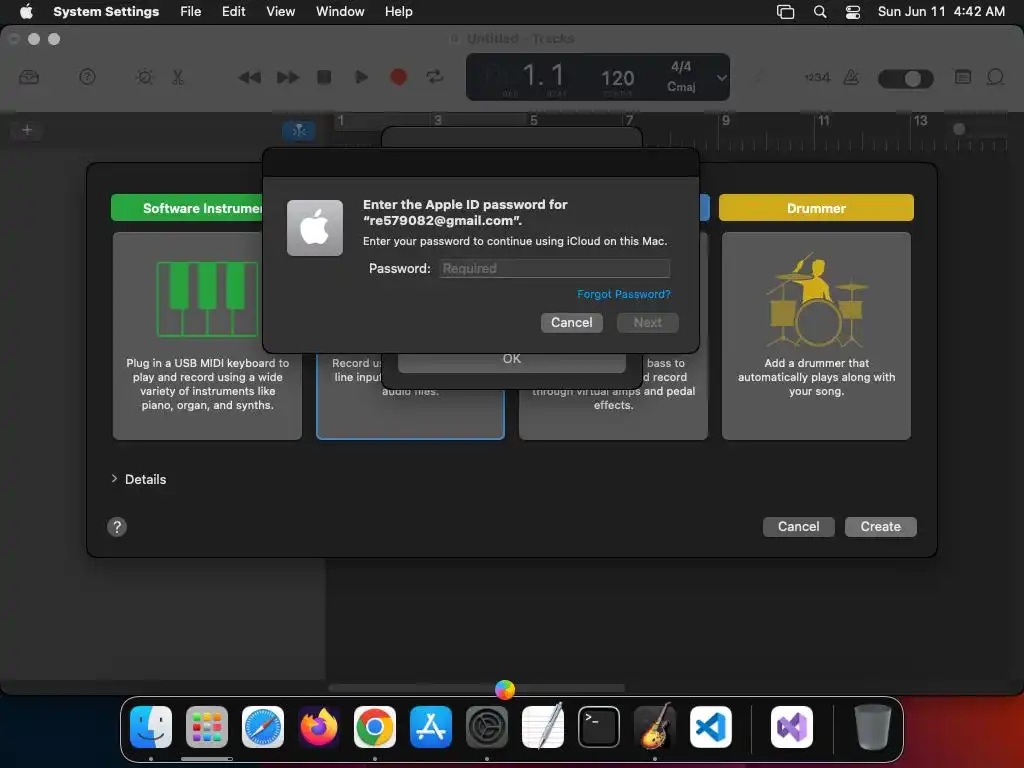Click the Cmaj key signature
This screenshot has height=768, width=1024.
tap(681, 86)
